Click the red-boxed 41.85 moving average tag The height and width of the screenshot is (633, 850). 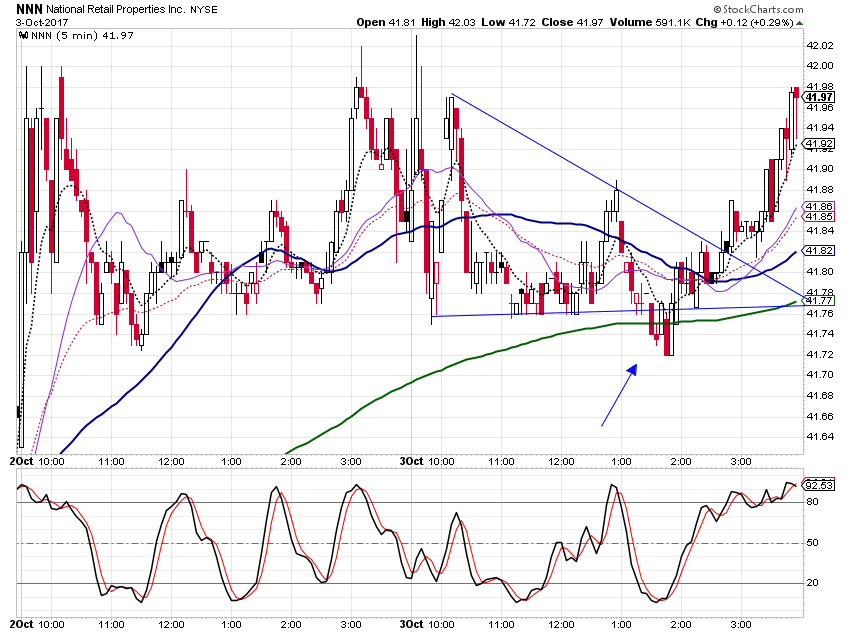[x=819, y=217]
